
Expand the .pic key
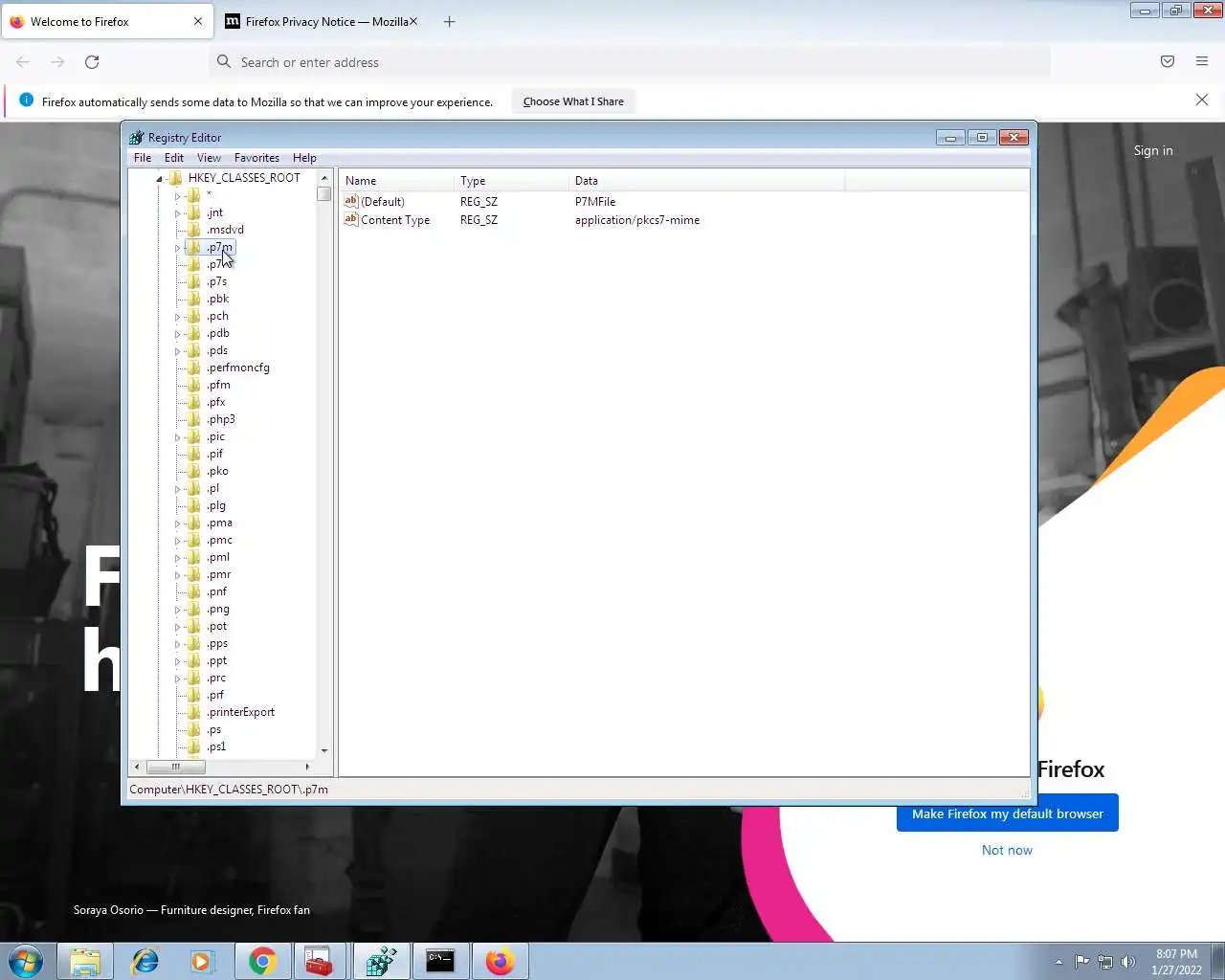click(177, 436)
